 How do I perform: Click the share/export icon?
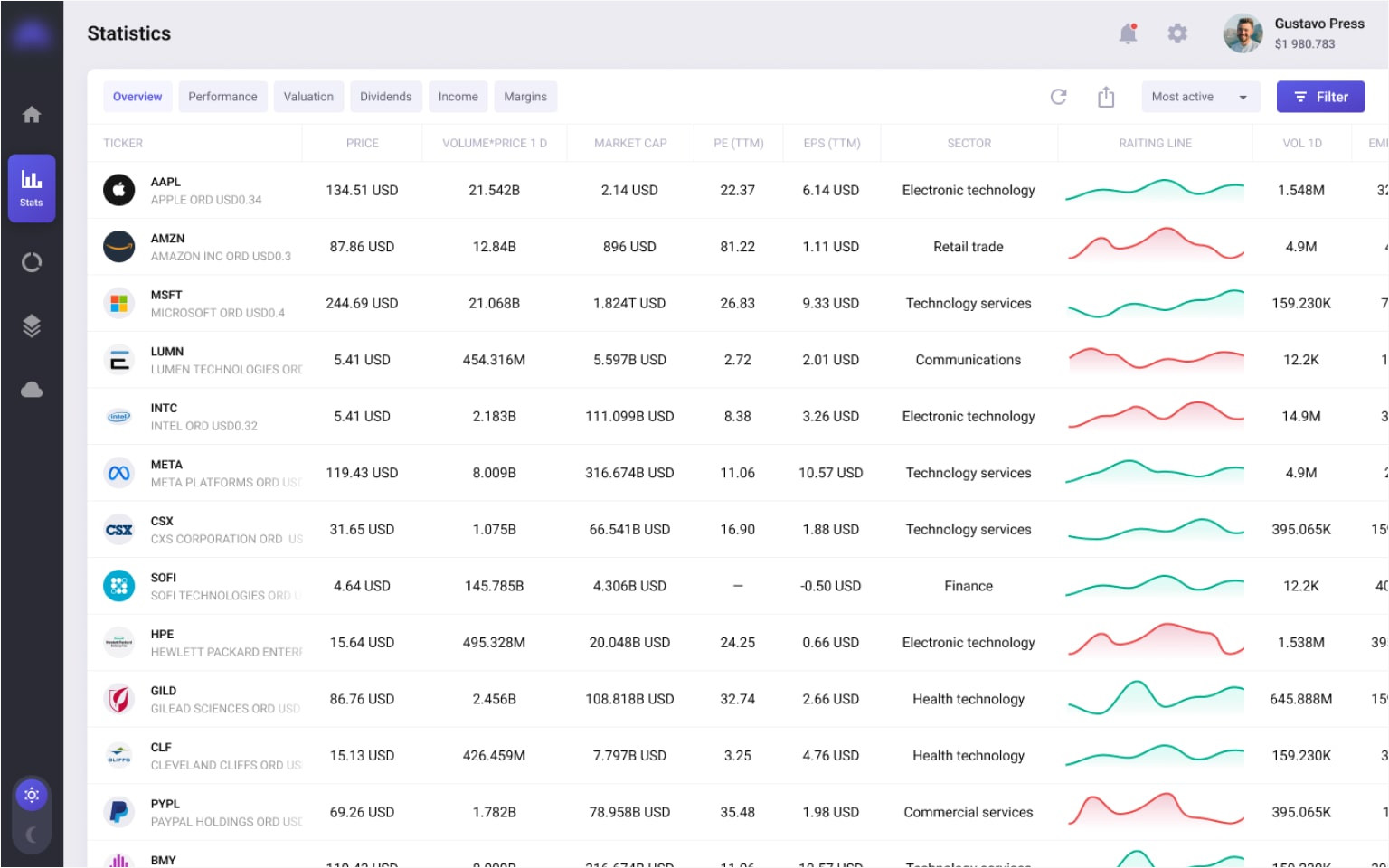pyautogui.click(x=1105, y=97)
